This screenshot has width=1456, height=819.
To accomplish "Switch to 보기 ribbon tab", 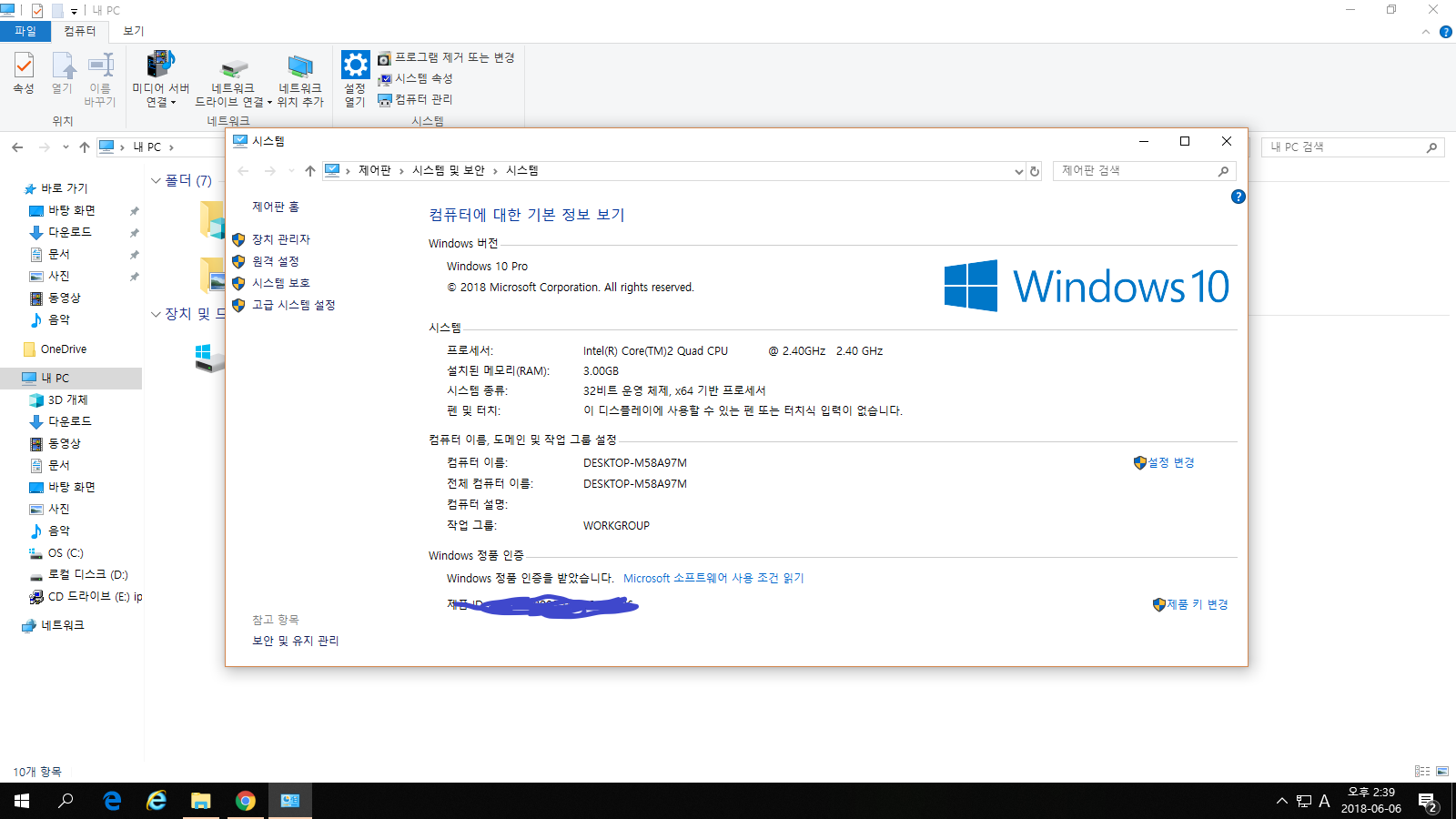I will [134, 31].
